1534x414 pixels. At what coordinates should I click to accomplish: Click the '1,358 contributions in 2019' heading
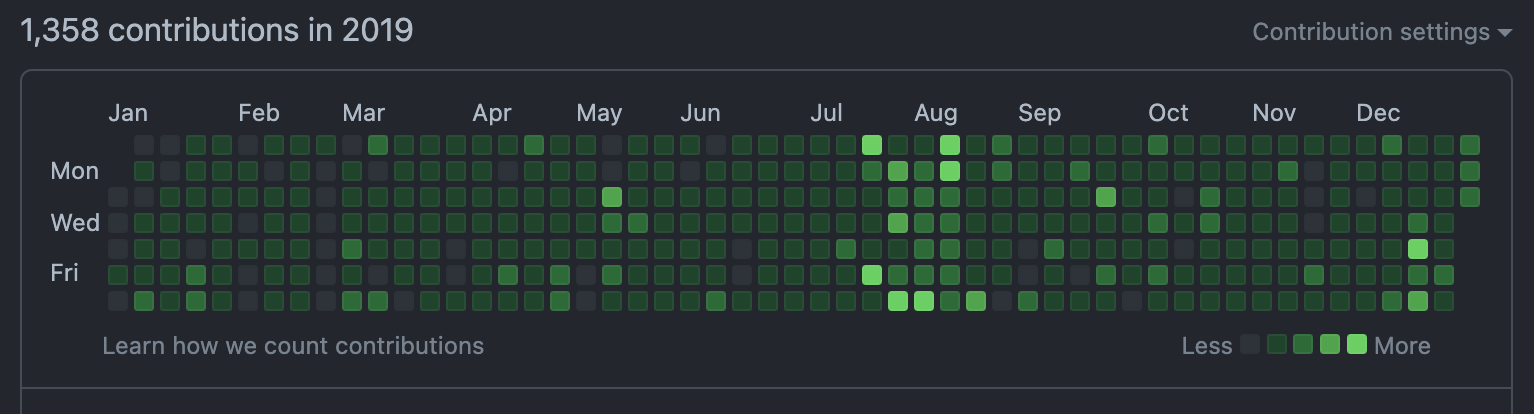pos(217,31)
